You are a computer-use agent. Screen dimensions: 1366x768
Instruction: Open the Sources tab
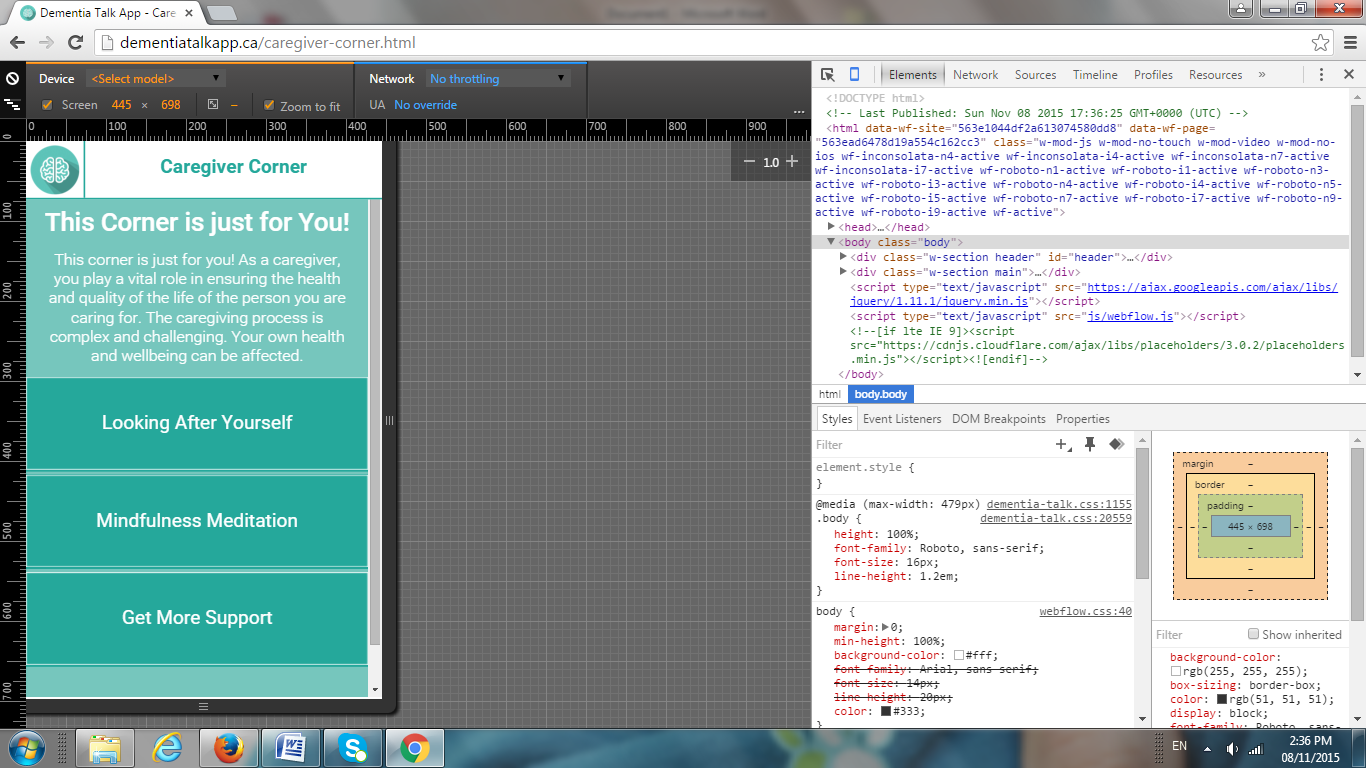tap(1035, 75)
